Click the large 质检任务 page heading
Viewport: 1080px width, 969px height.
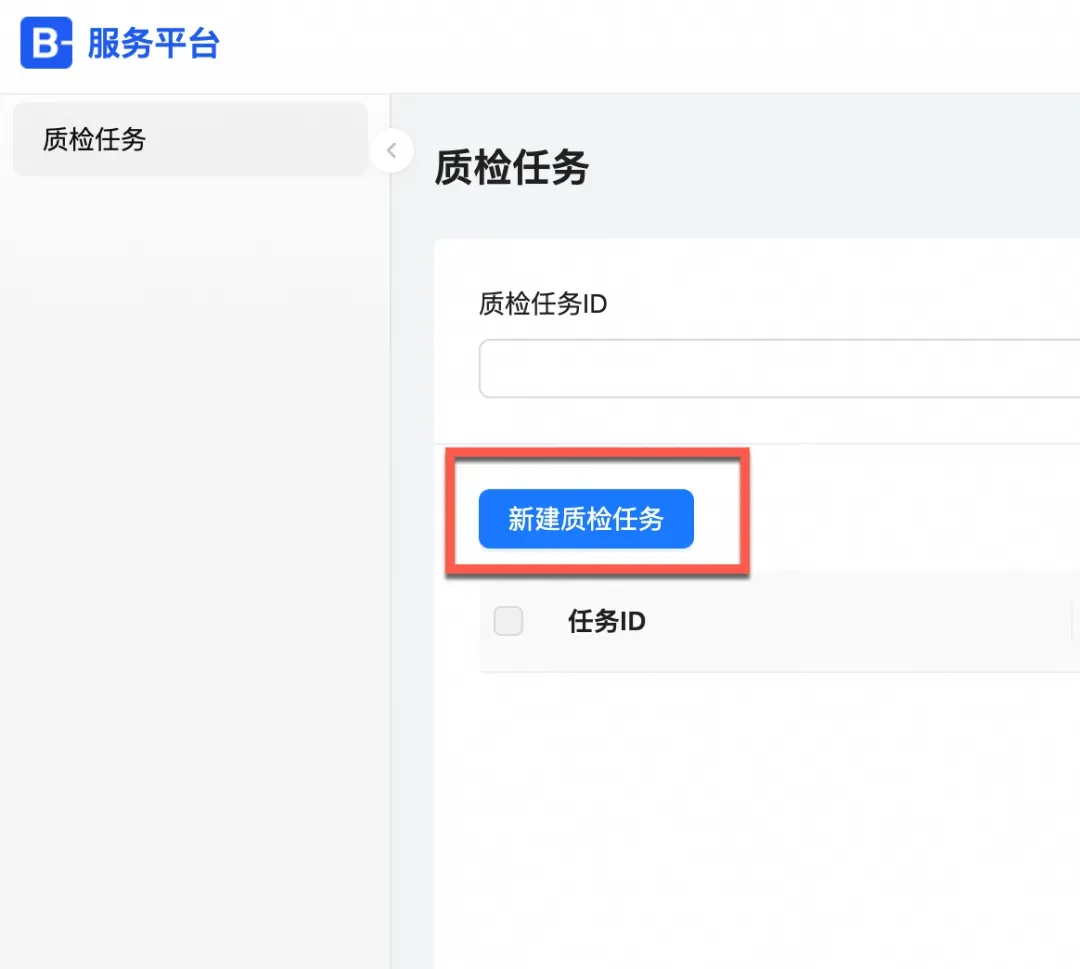point(512,168)
